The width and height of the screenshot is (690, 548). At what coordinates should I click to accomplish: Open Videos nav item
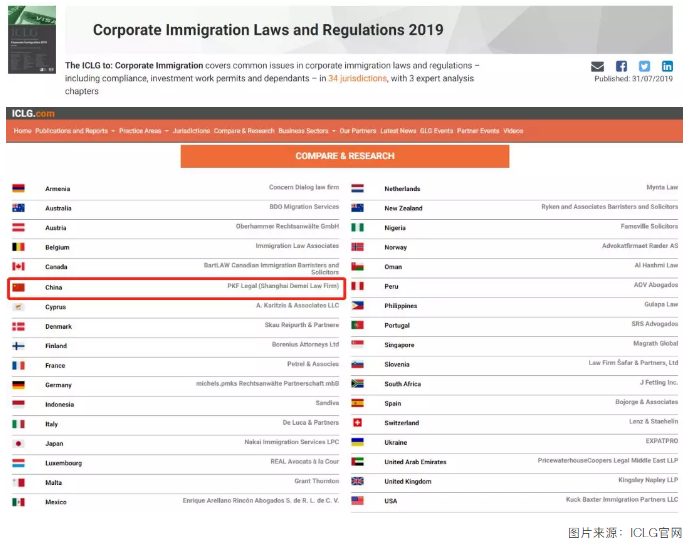(513, 131)
